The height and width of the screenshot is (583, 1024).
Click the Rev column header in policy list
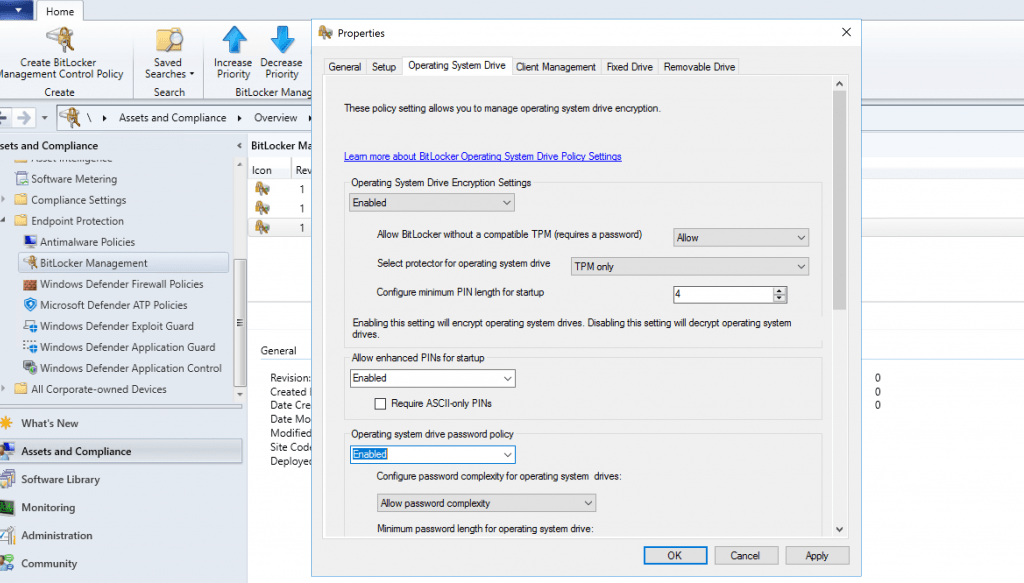(302, 170)
